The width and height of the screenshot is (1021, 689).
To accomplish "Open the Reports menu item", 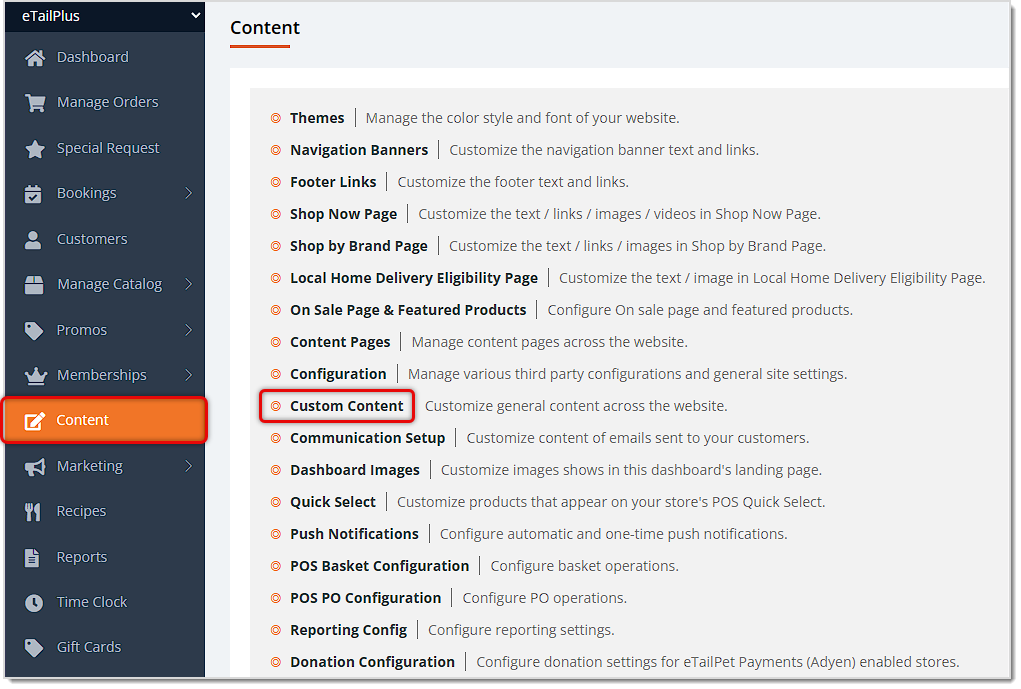I will (82, 557).
